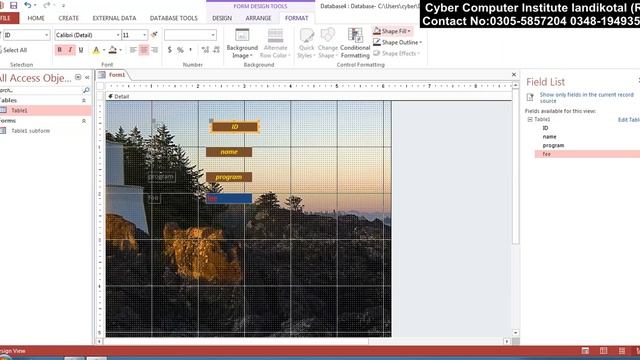Open the Change Shape menu
Viewport: 640px width, 360px height.
327,44
